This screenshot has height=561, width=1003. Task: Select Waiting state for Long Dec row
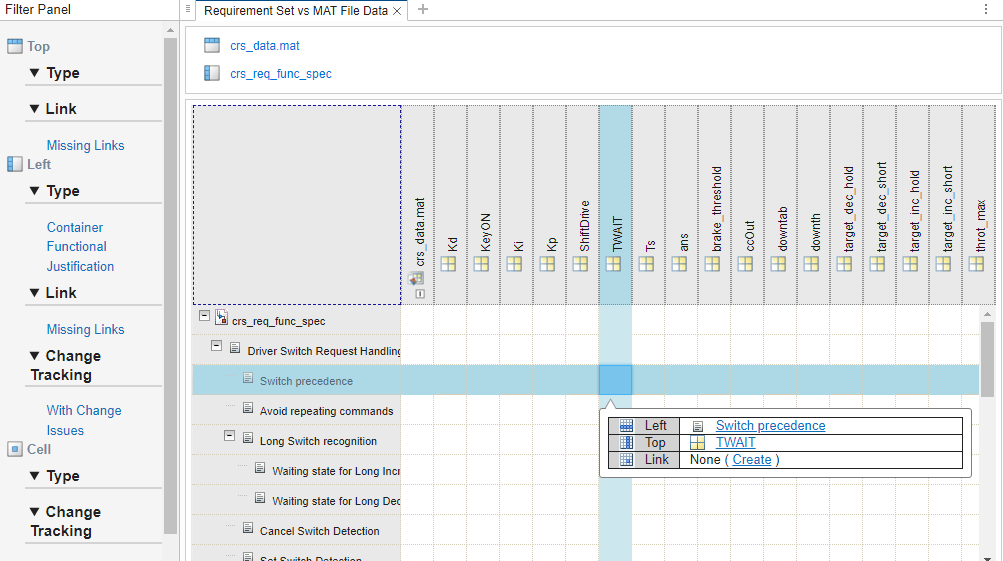click(296, 501)
